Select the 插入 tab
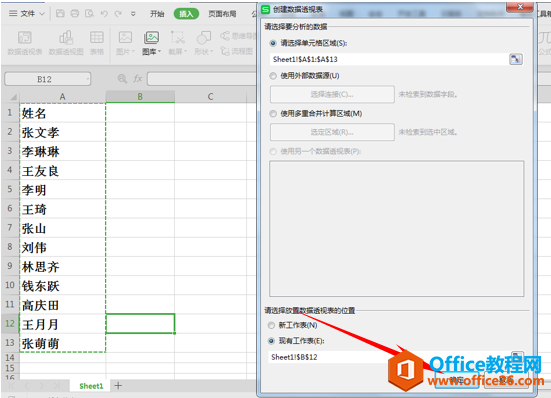Image resolution: width=551 pixels, height=398 pixels. [186, 14]
